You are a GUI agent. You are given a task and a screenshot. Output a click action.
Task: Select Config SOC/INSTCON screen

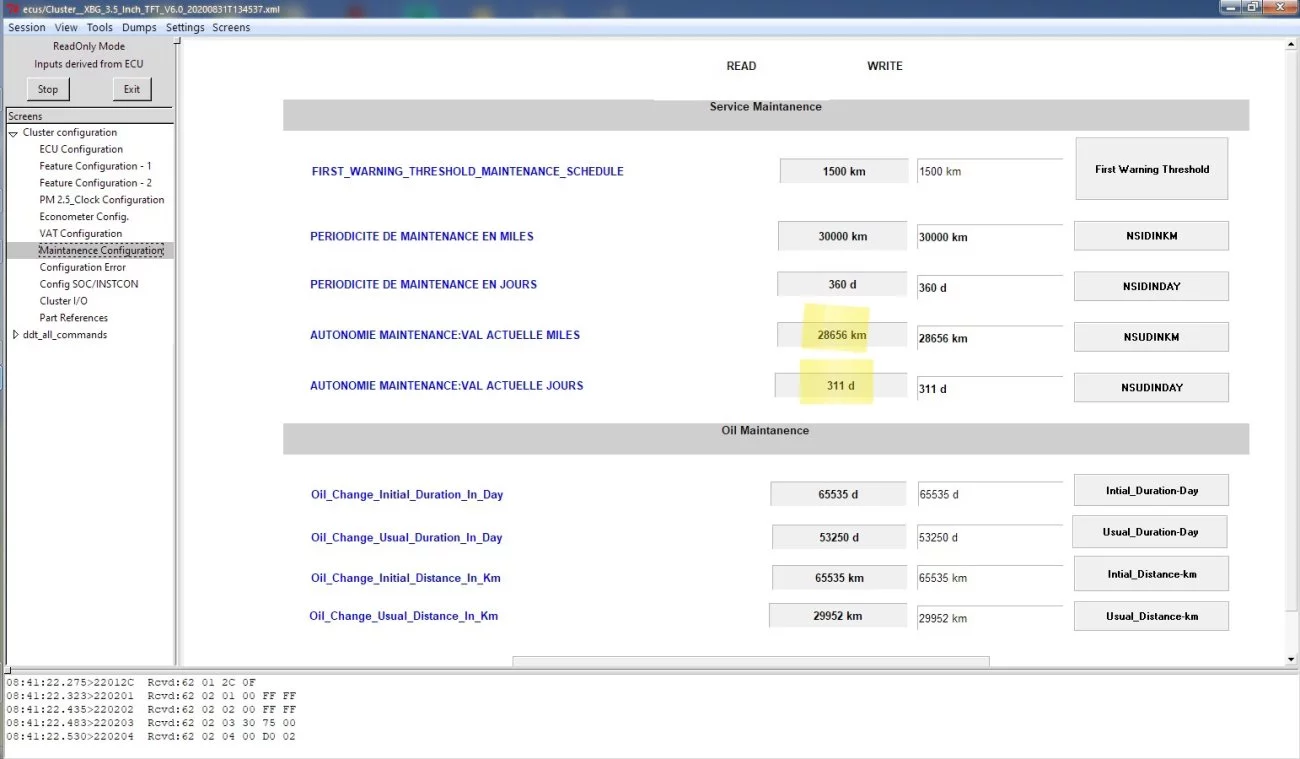(x=89, y=284)
